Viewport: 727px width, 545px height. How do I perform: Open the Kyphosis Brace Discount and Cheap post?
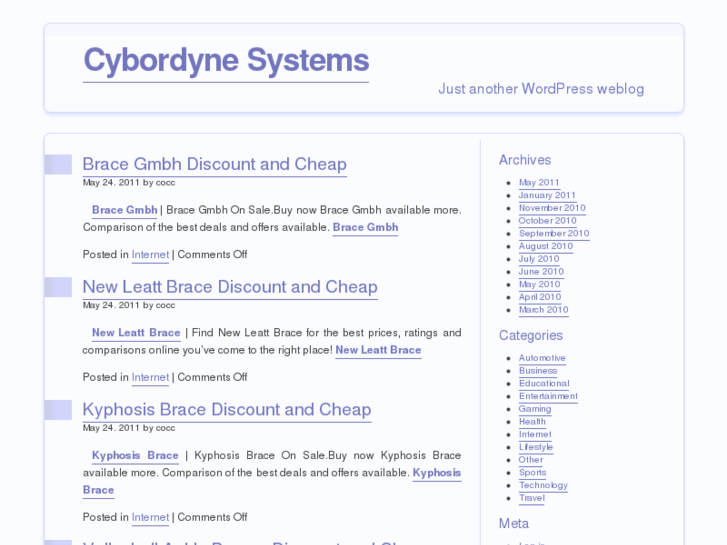227,410
